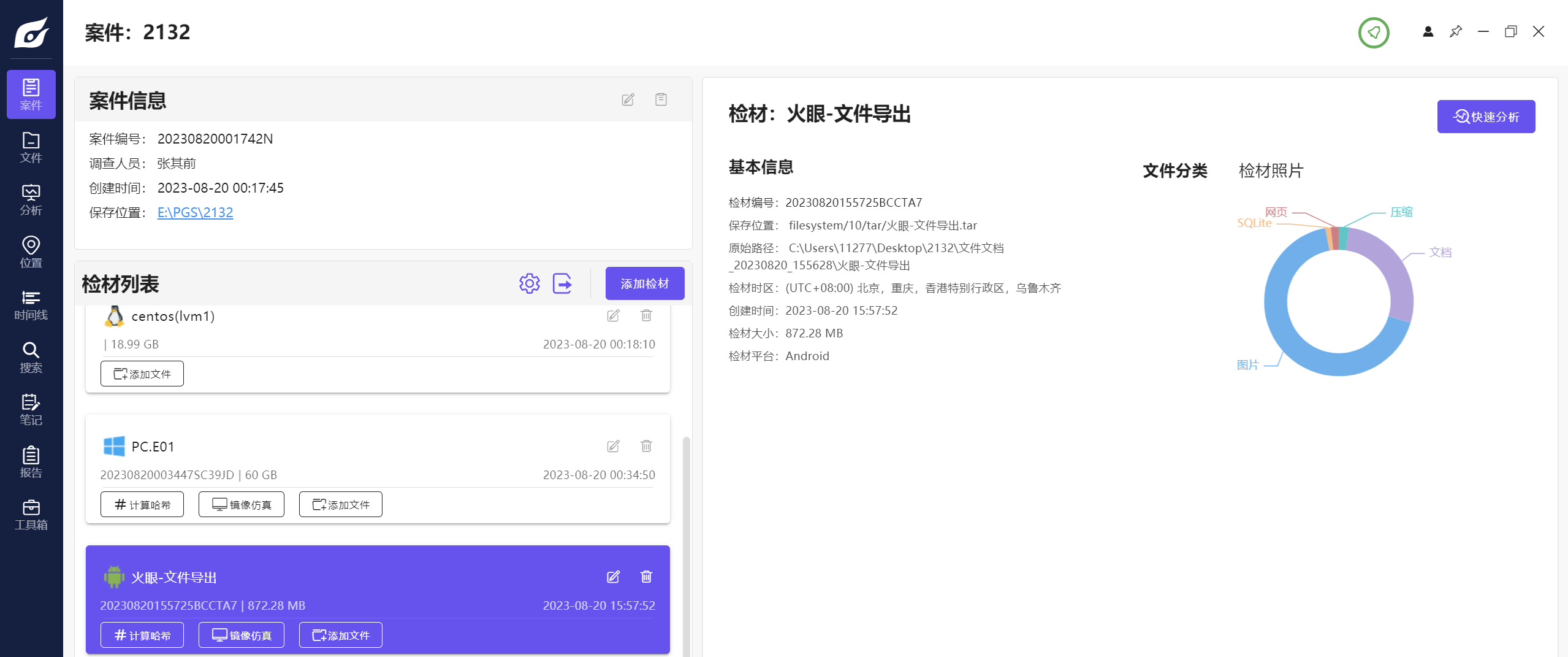Open the 搜索 search section

[x=31, y=358]
